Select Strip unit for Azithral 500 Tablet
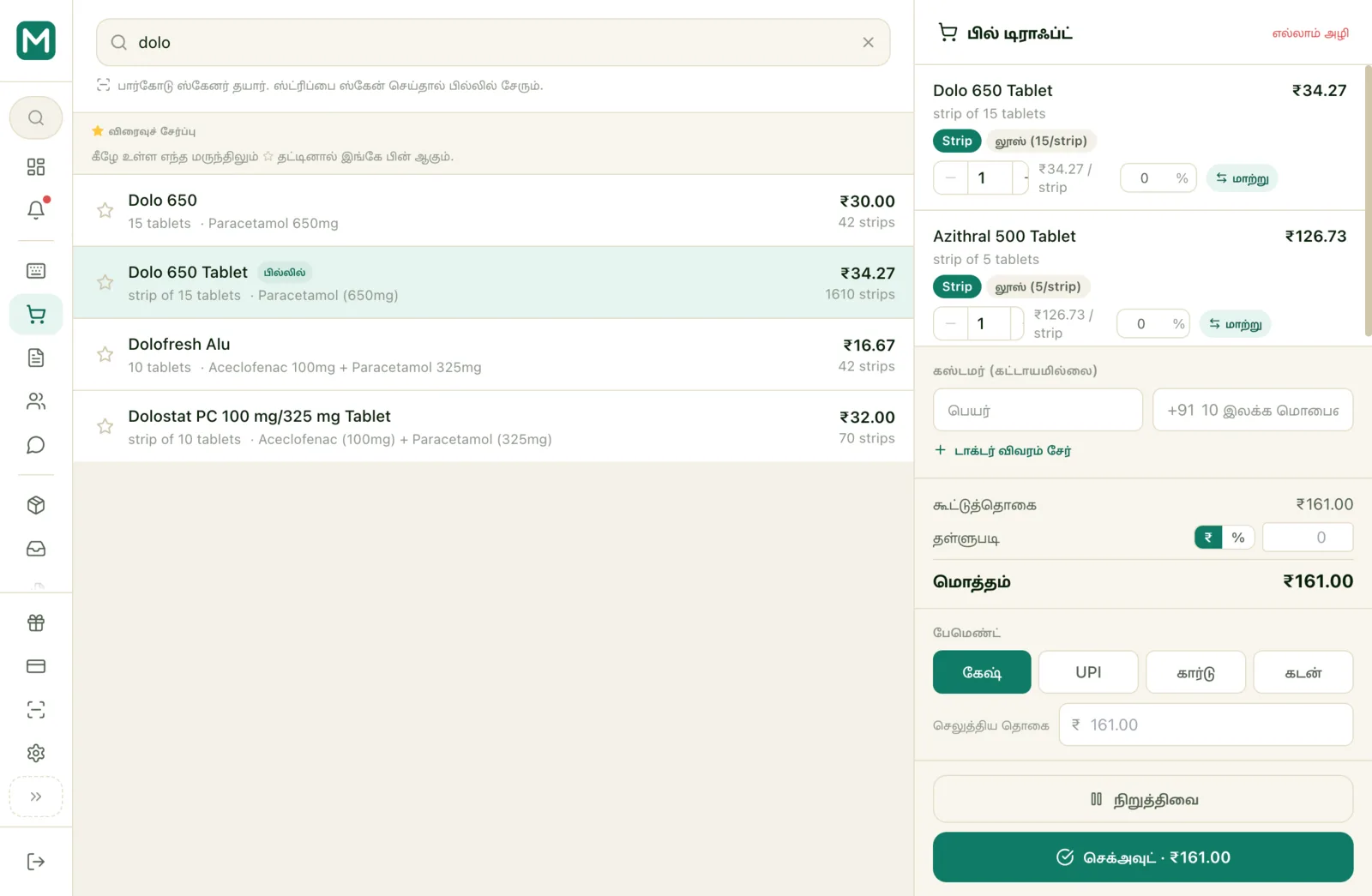Screen dimensions: 1372x896 click(957, 286)
